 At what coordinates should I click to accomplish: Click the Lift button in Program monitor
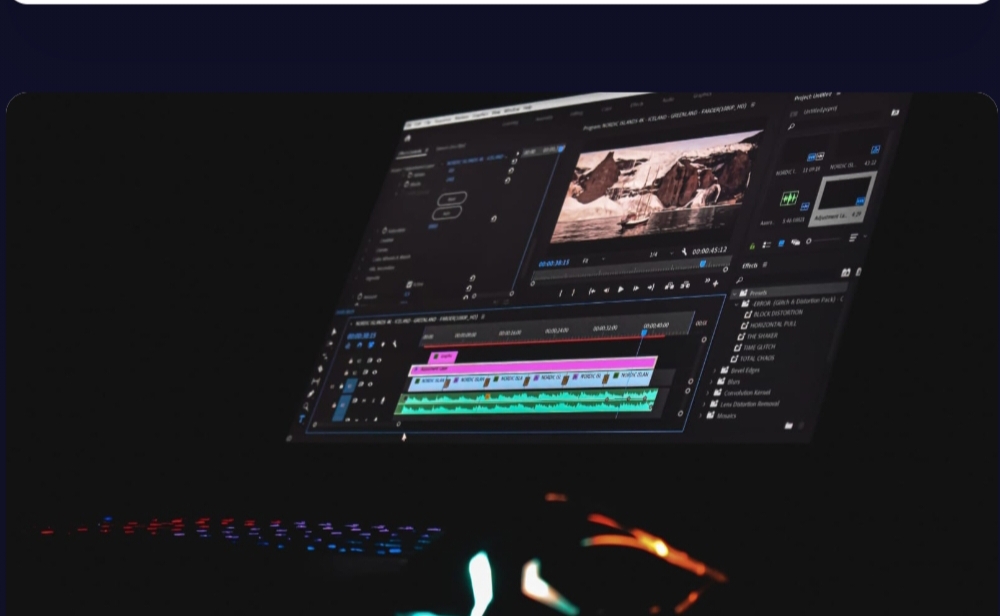point(669,286)
